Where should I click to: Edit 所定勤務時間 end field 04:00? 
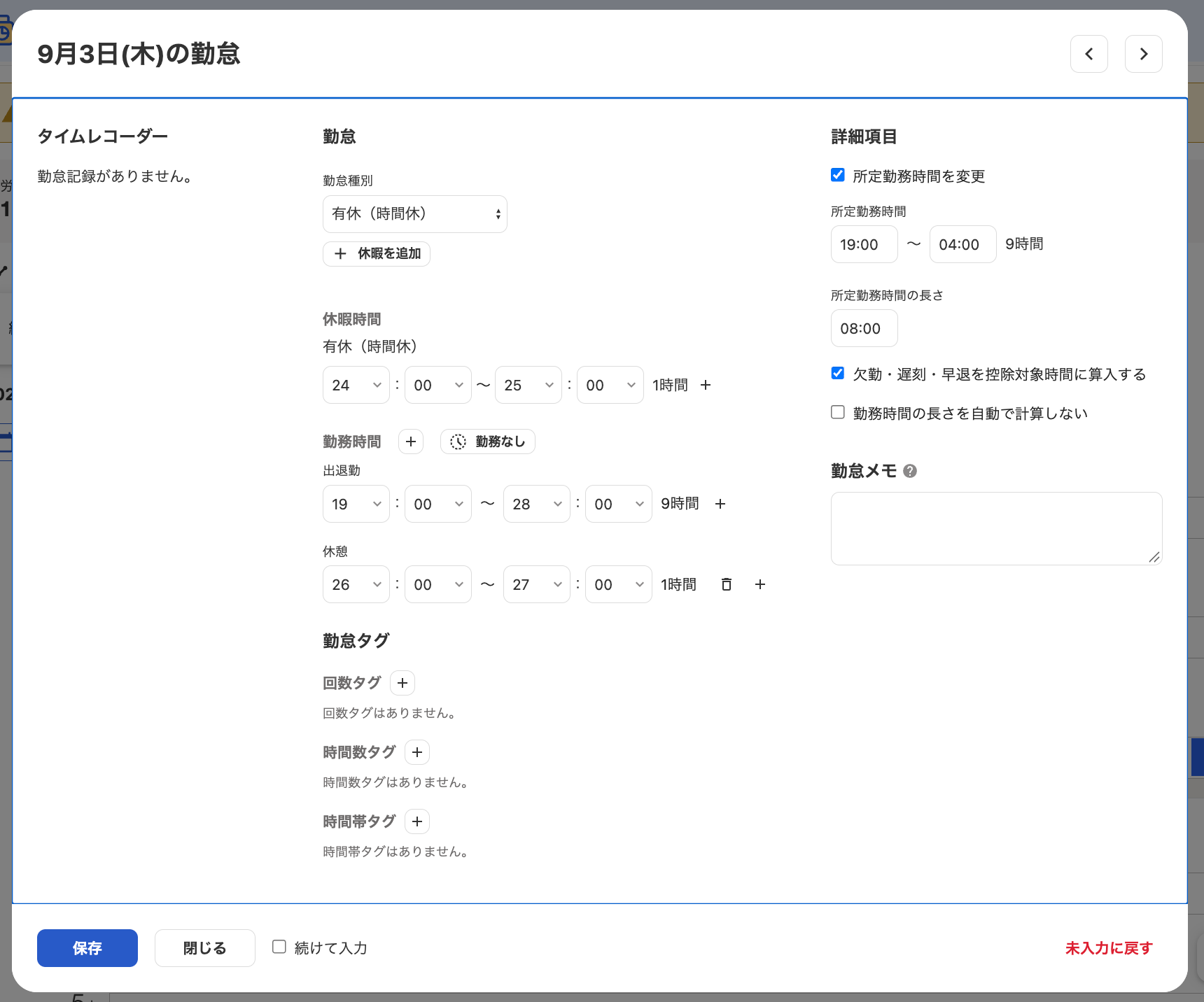click(963, 244)
